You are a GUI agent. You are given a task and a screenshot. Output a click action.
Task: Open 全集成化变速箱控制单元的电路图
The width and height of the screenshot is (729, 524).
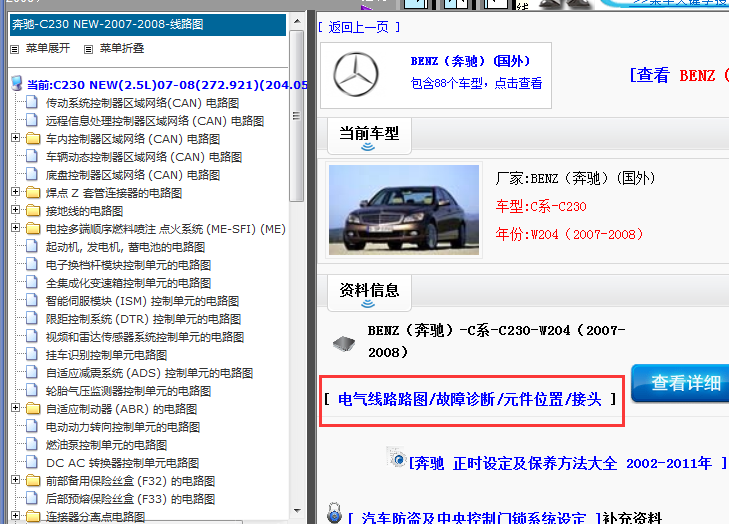128,283
